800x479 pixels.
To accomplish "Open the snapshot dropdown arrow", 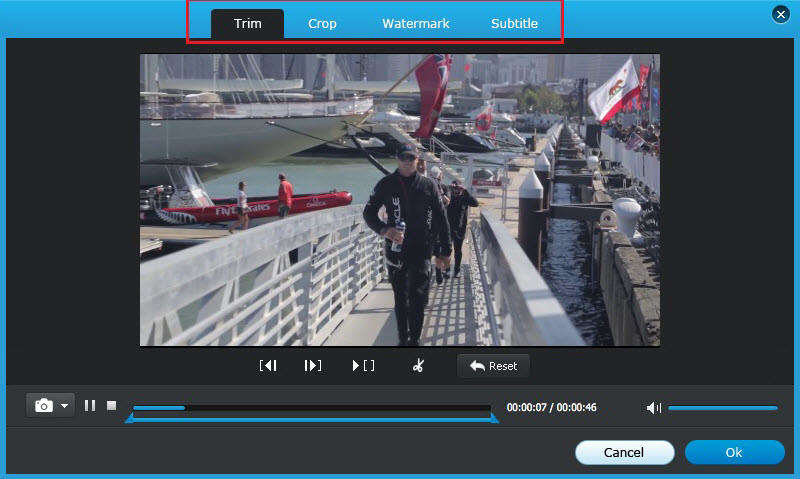I will click(x=65, y=406).
